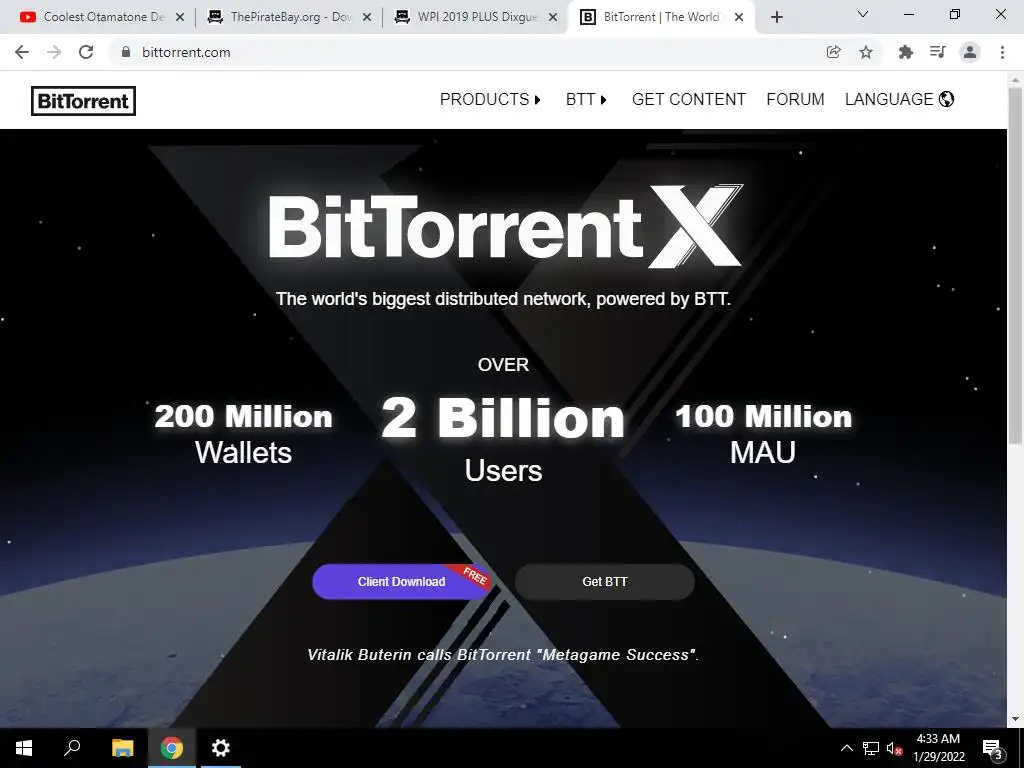Open the media control icon in toolbar

pyautogui.click(x=937, y=52)
